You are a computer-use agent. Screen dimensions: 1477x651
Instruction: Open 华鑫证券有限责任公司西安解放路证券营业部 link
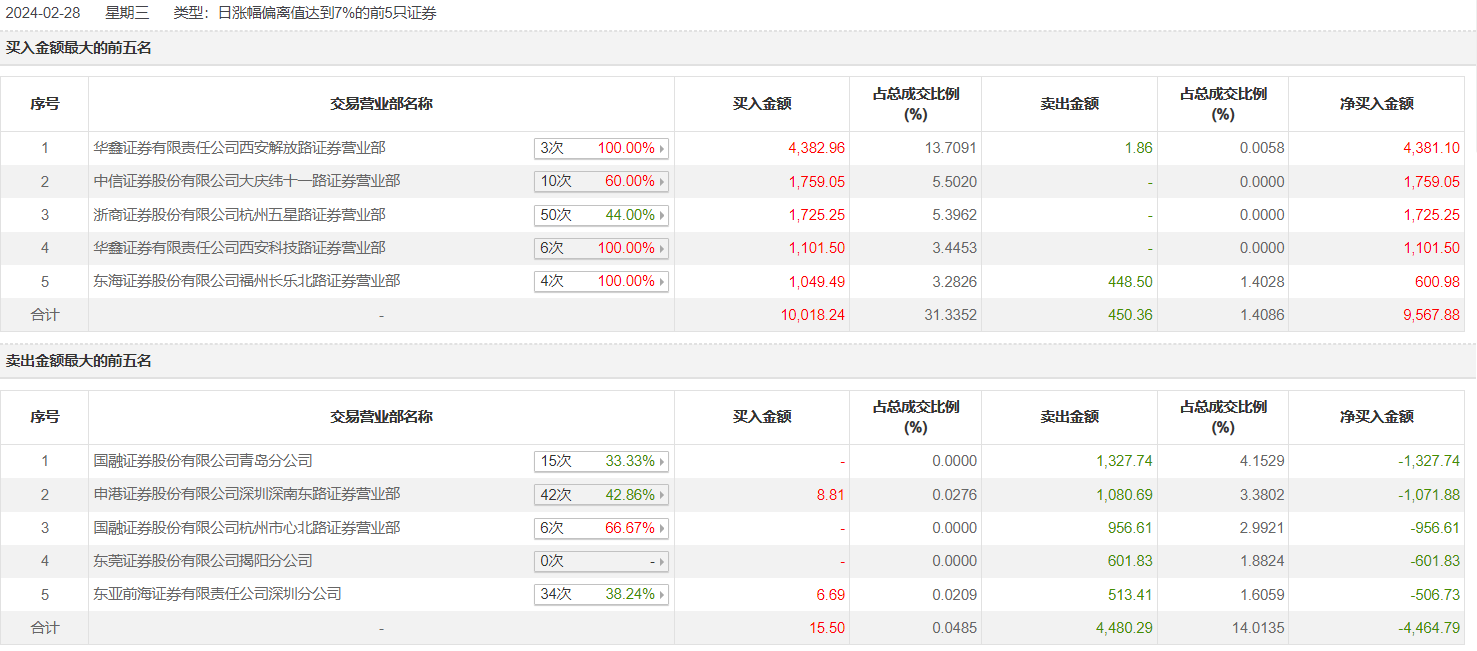[x=239, y=148]
